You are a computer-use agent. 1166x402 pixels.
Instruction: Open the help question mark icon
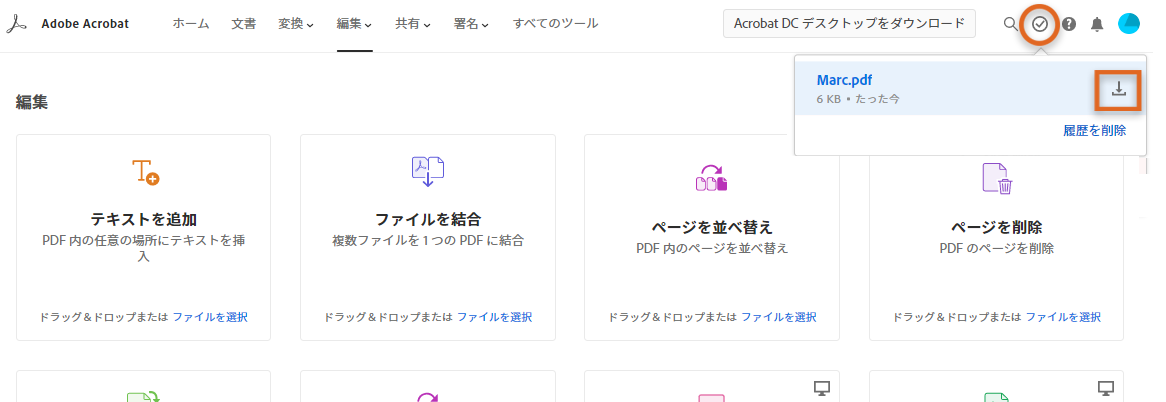pyautogui.click(x=1069, y=25)
